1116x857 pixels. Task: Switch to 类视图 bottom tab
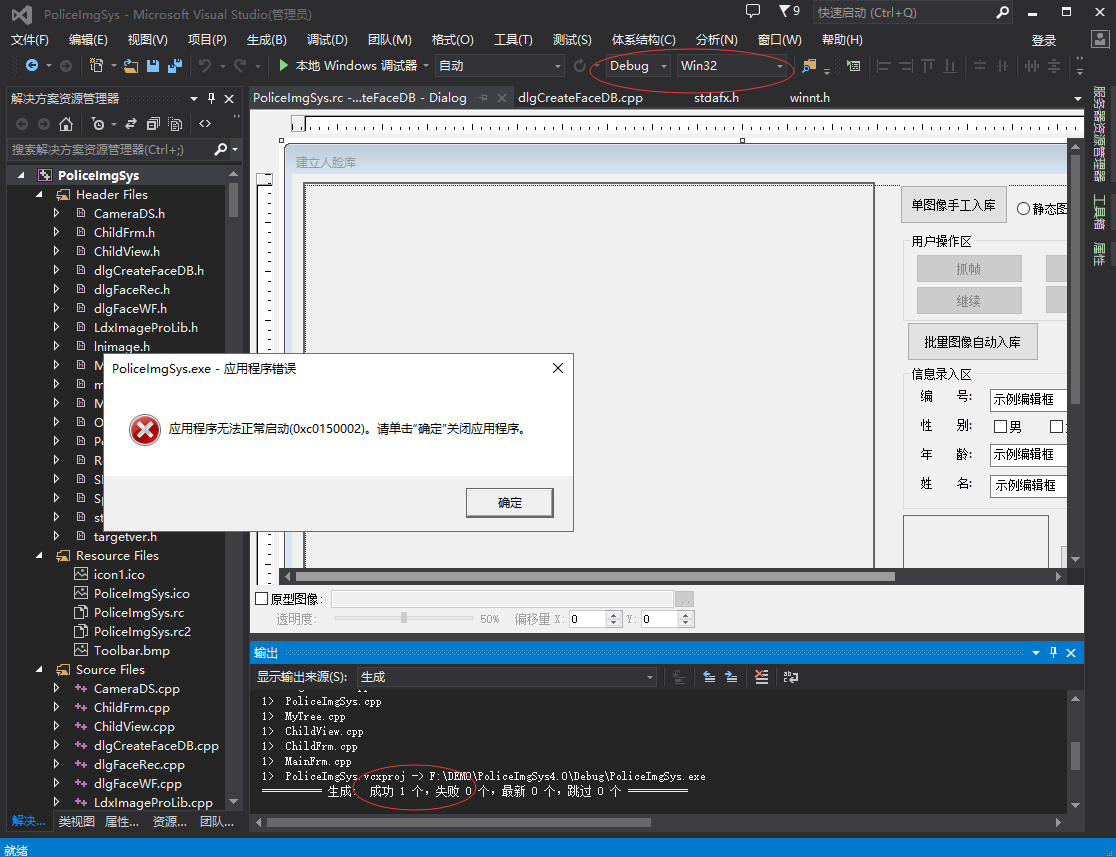pos(76,821)
